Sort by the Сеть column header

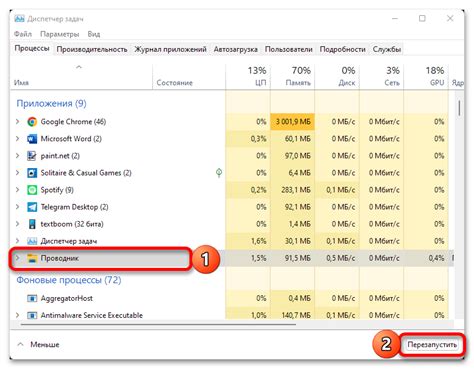(x=382, y=77)
